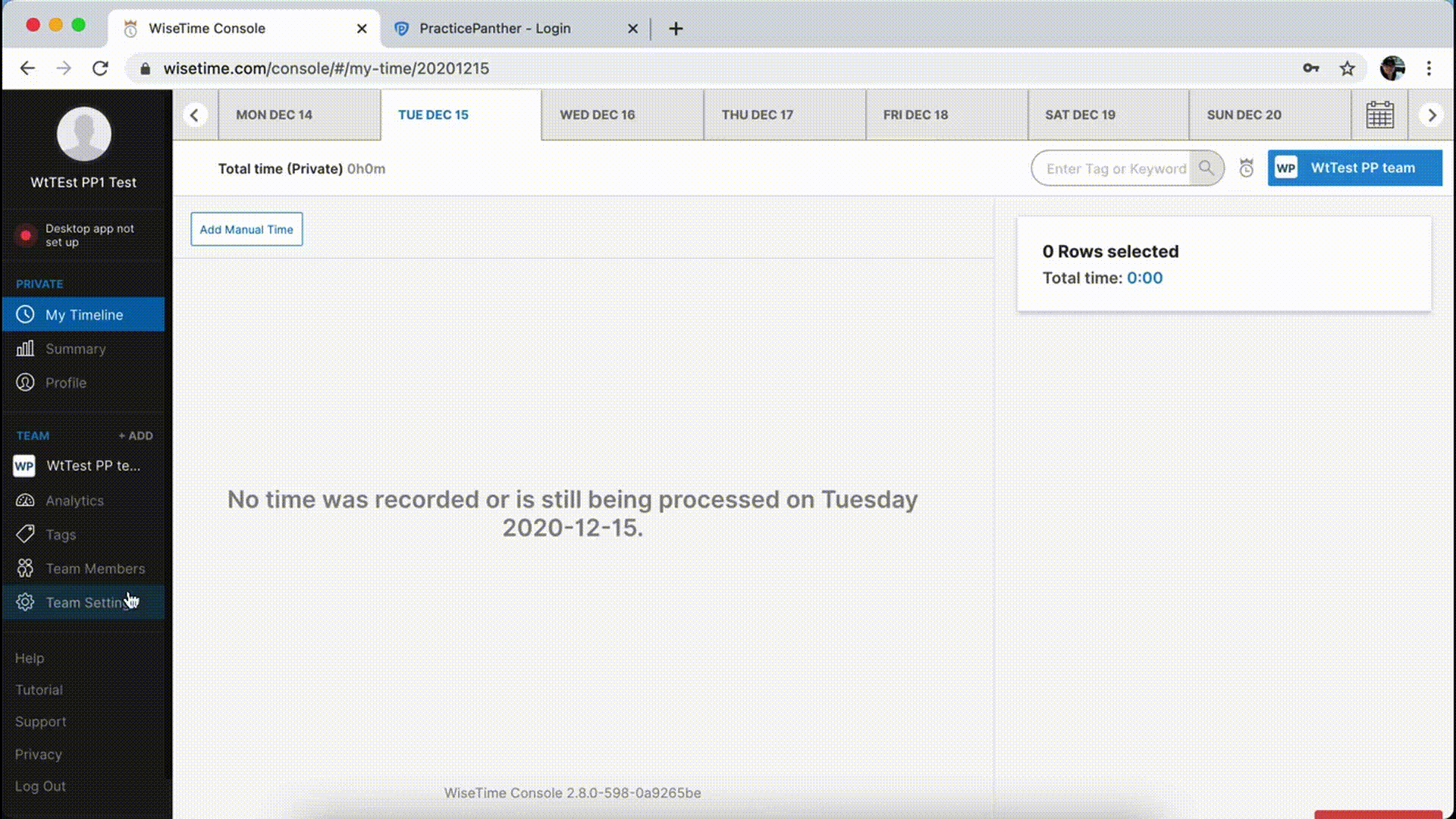Open the Team Members sidebar item
Screen dimensions: 1456x819
pyautogui.click(x=83, y=569)
